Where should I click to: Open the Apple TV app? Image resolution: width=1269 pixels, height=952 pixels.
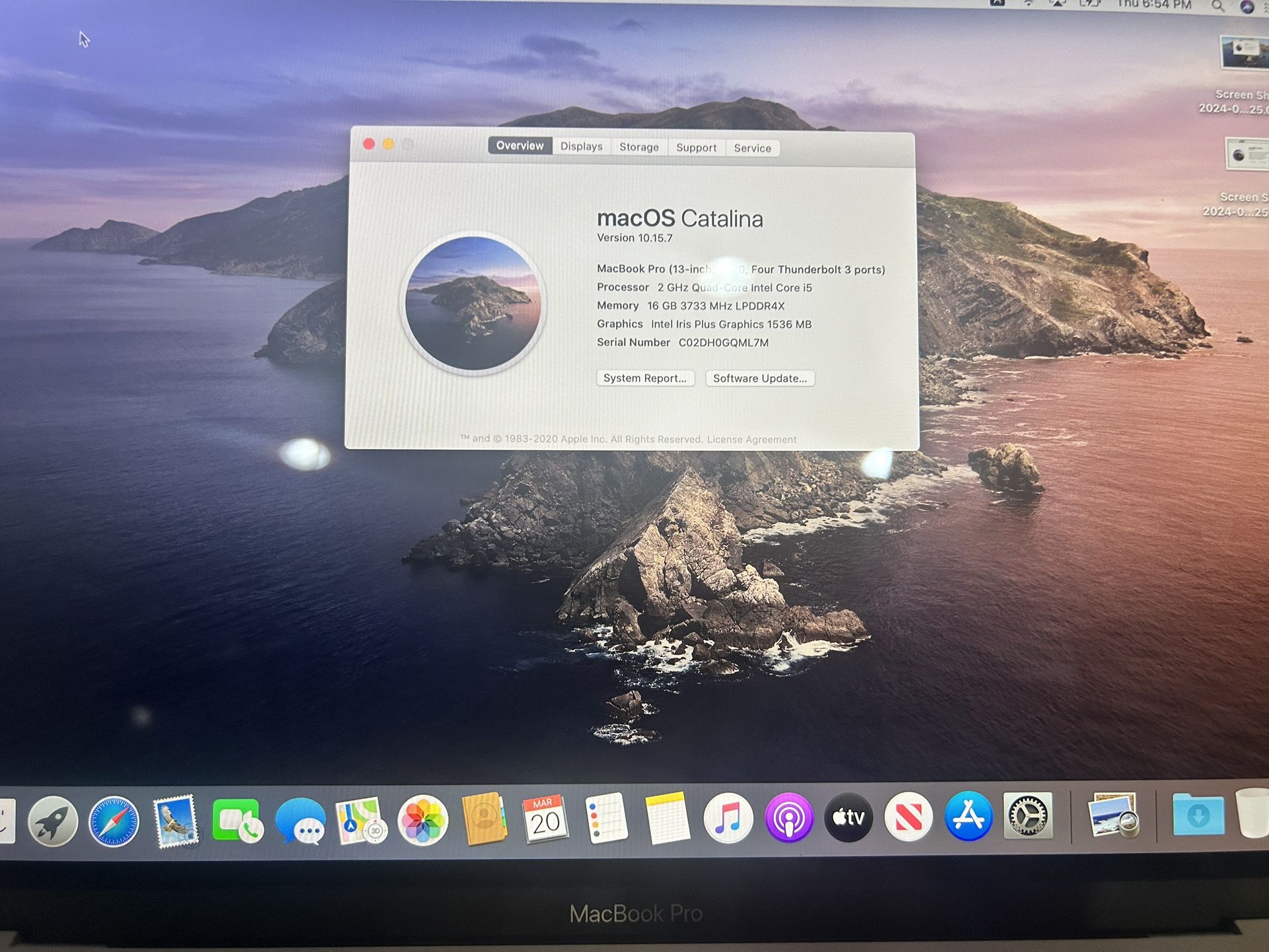click(849, 817)
